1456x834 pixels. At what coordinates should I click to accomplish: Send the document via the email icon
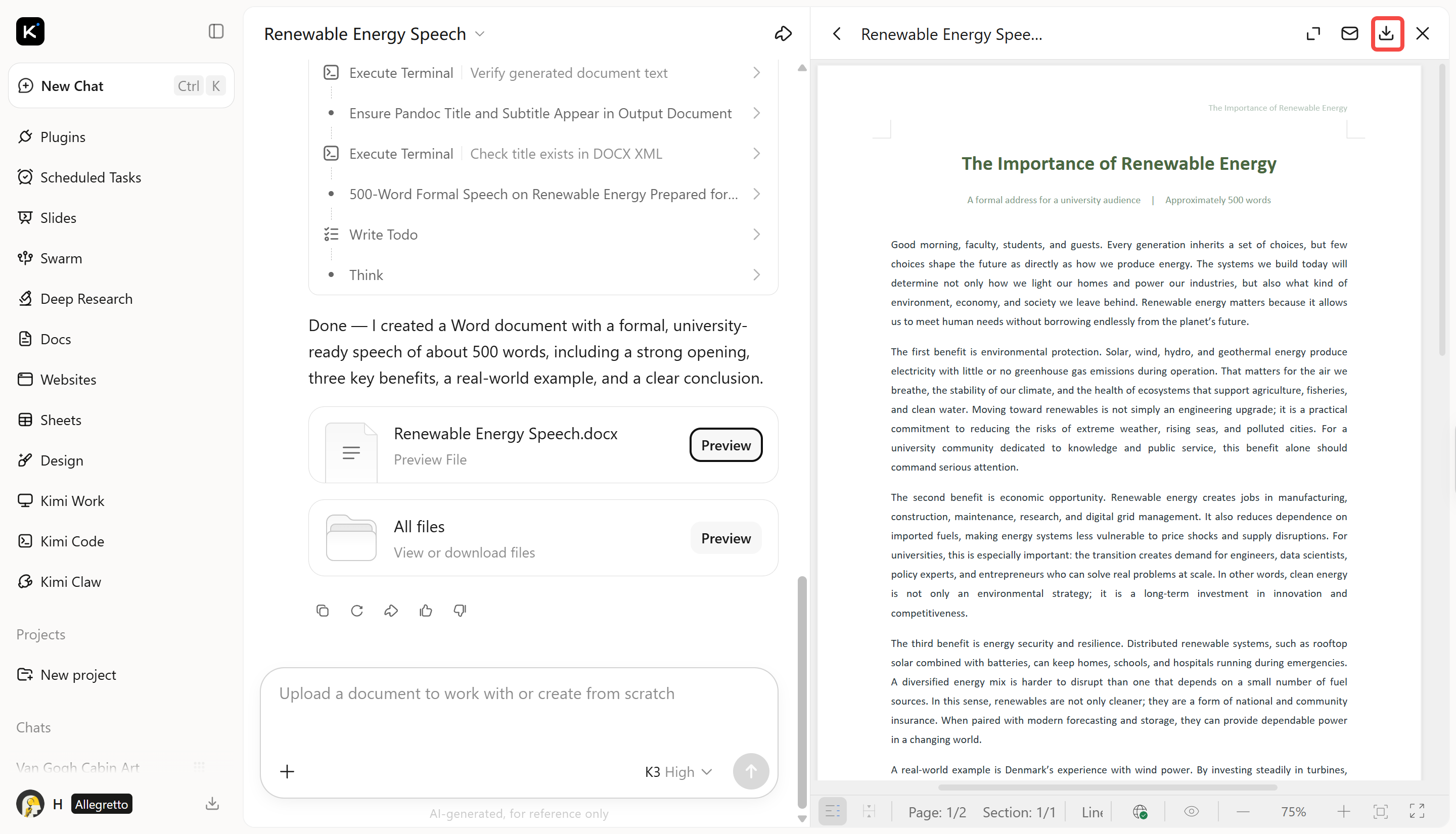click(1349, 34)
